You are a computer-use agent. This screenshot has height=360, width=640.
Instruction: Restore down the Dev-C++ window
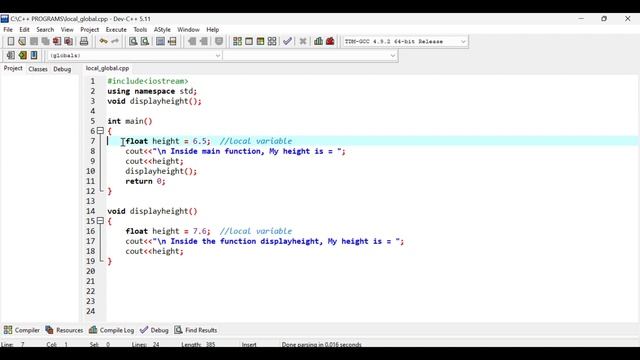tap(604, 19)
